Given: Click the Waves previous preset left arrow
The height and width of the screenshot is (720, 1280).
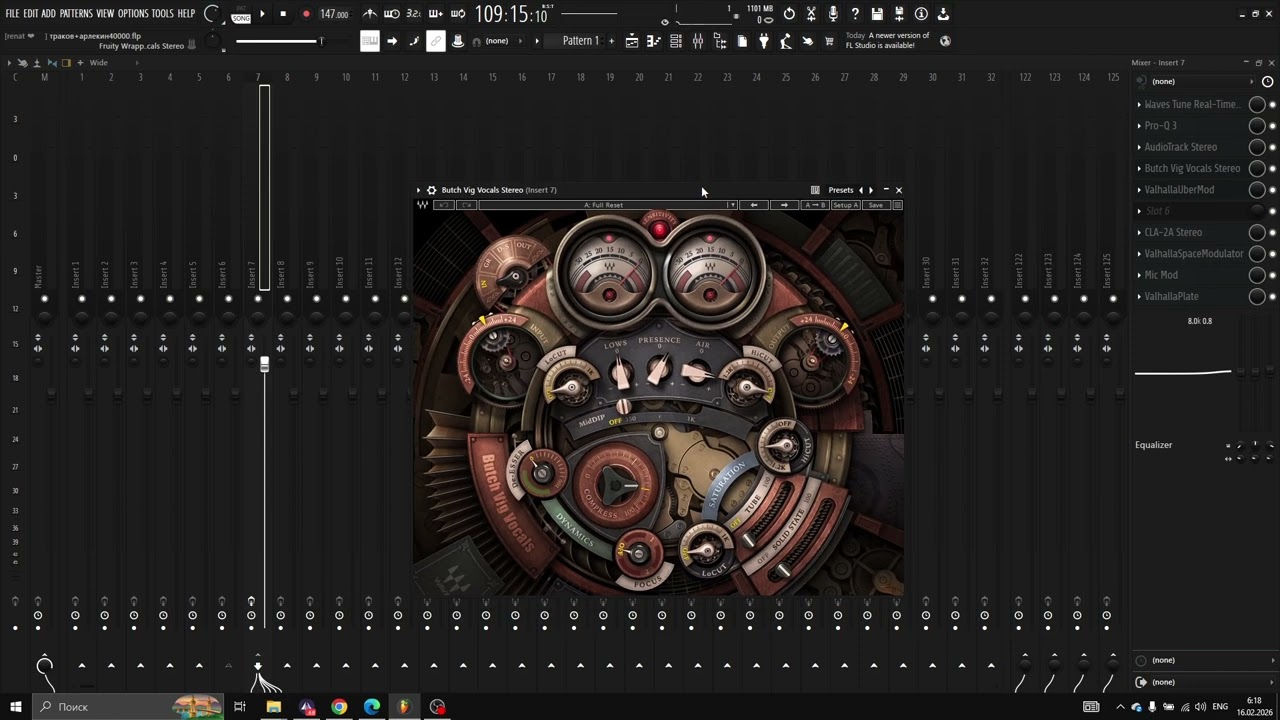Looking at the screenshot, I should pos(754,205).
